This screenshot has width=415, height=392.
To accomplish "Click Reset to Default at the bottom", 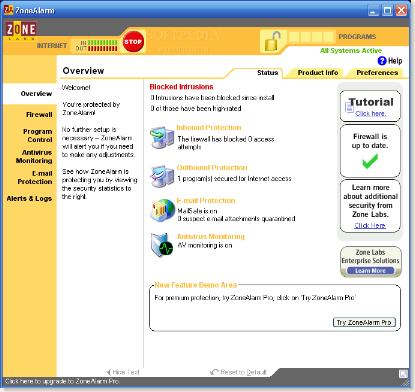I will pyautogui.click(x=239, y=372).
